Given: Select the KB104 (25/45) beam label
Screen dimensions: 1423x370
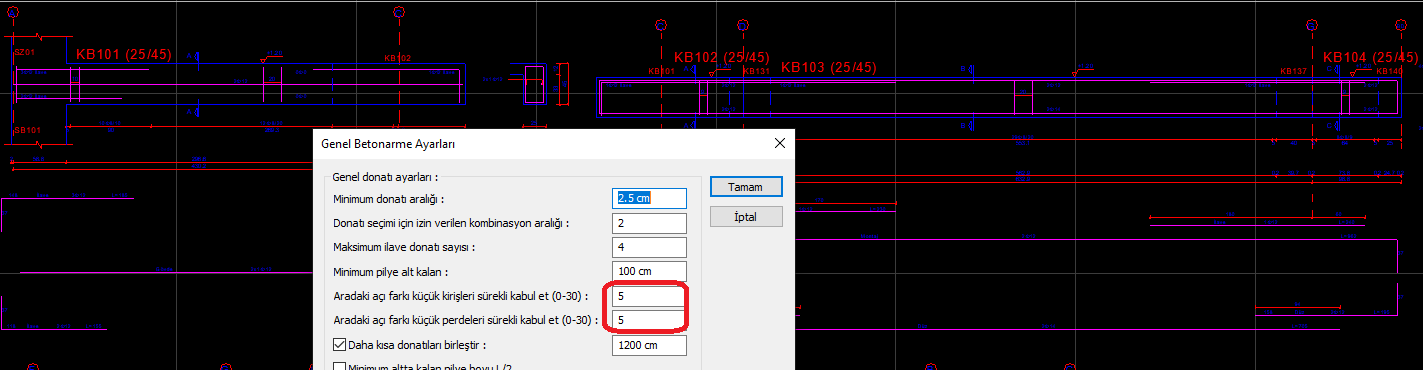Looking at the screenshot, I should 1370,57.
